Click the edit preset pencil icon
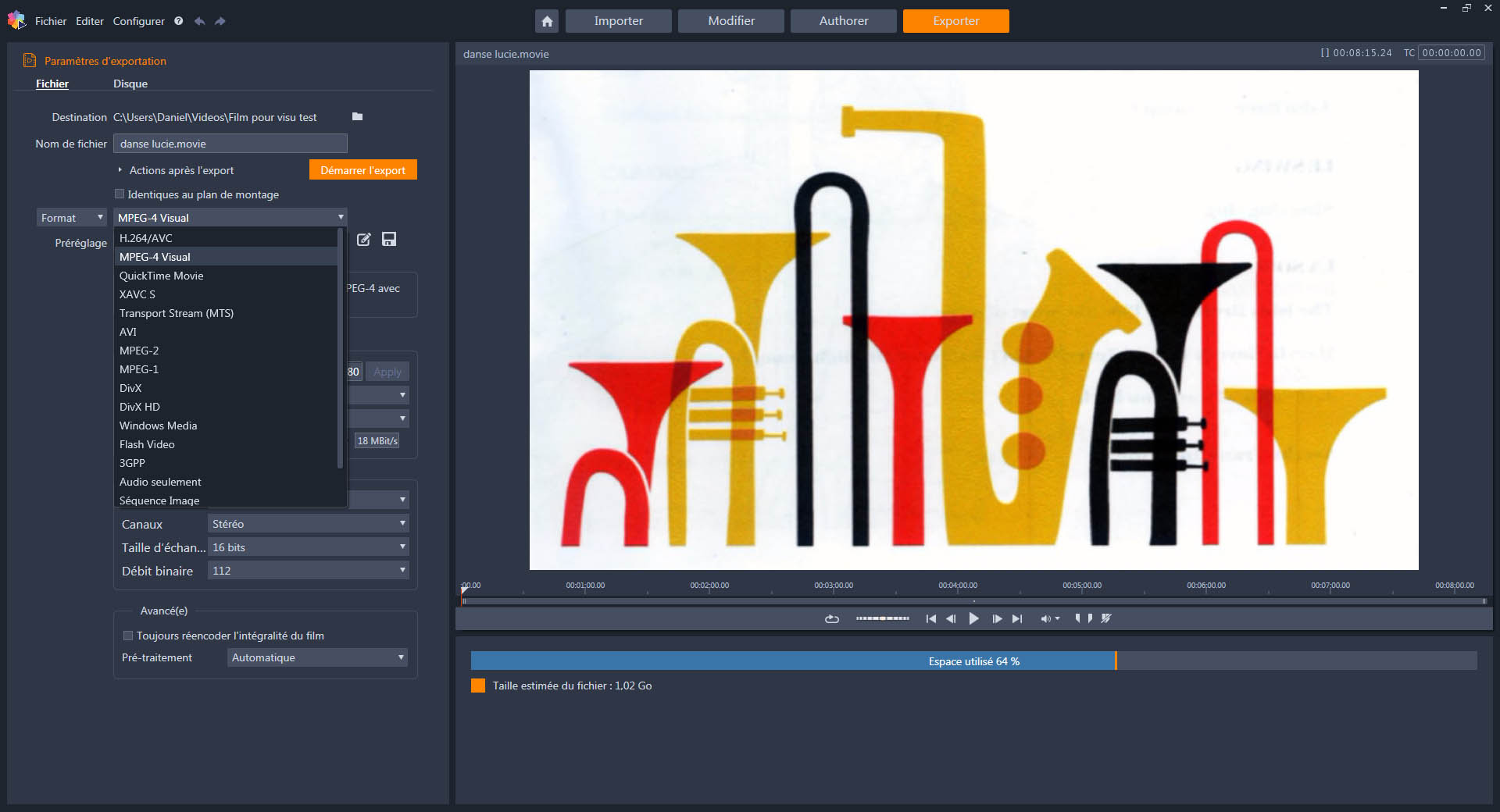 364,240
